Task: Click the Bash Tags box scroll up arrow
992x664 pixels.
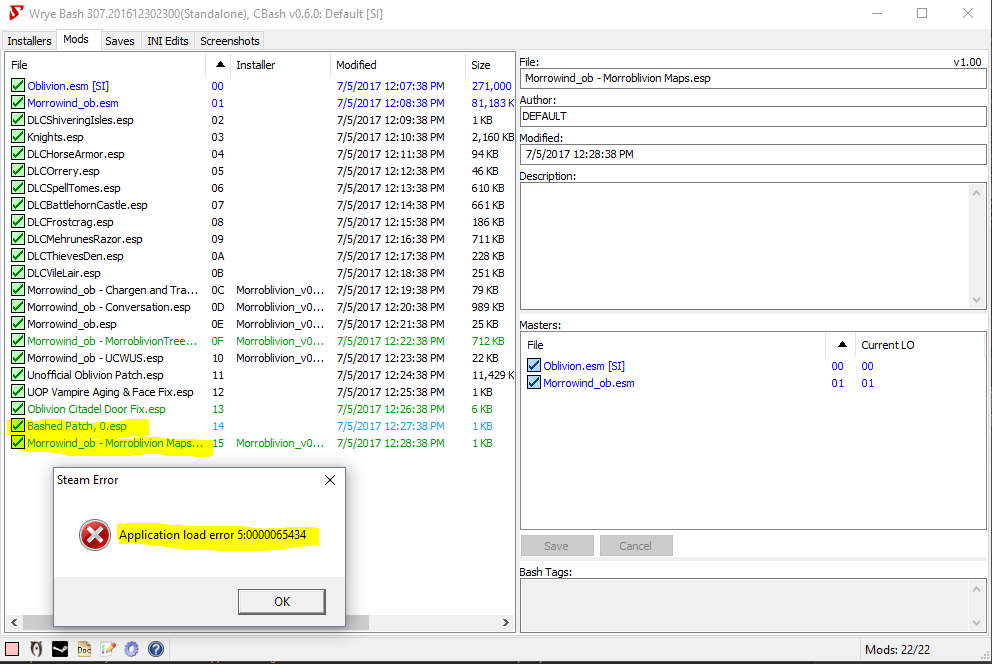Action: tap(976, 589)
